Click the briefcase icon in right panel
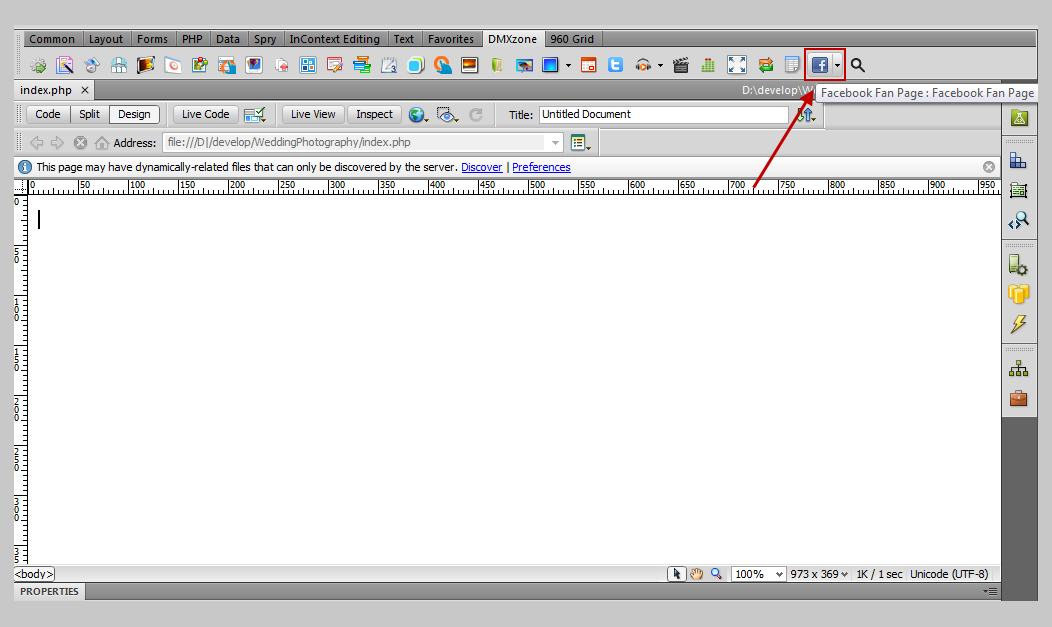Image resolution: width=1052 pixels, height=627 pixels. (1018, 398)
